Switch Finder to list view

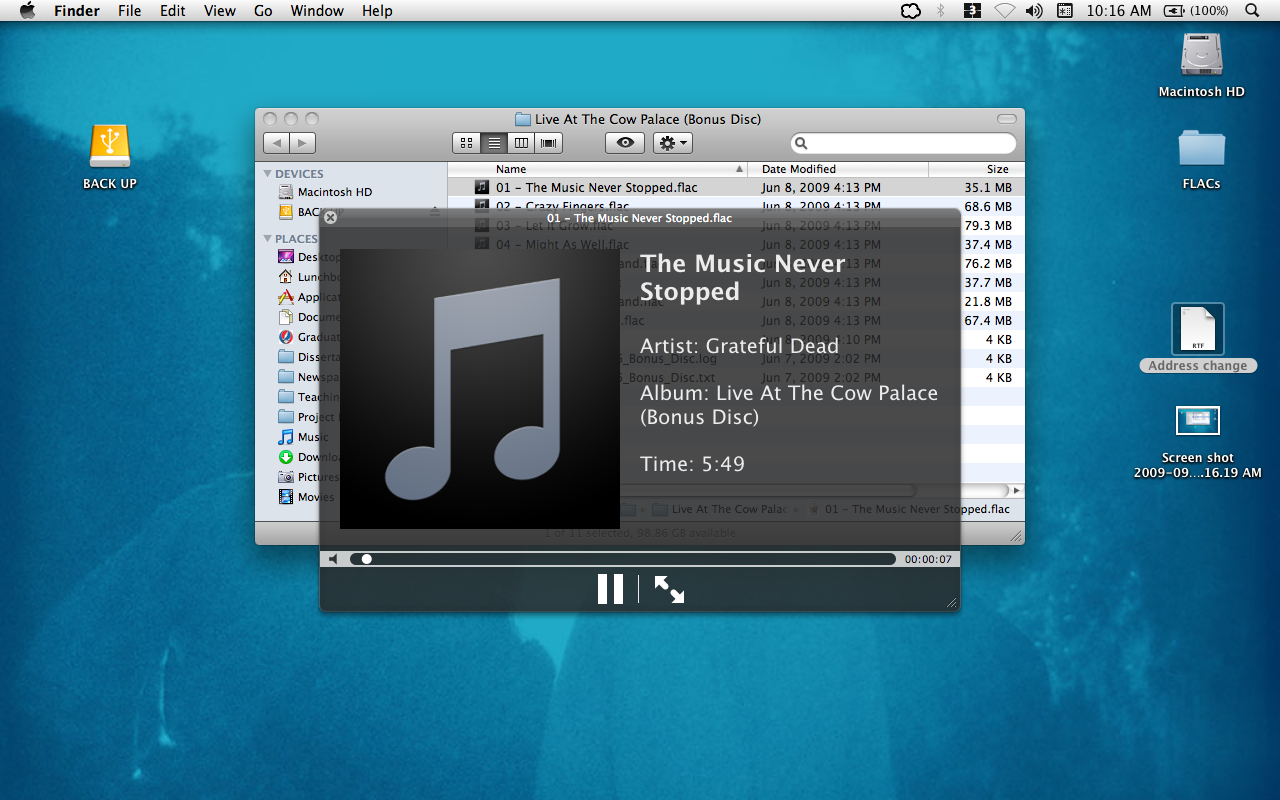(494, 143)
